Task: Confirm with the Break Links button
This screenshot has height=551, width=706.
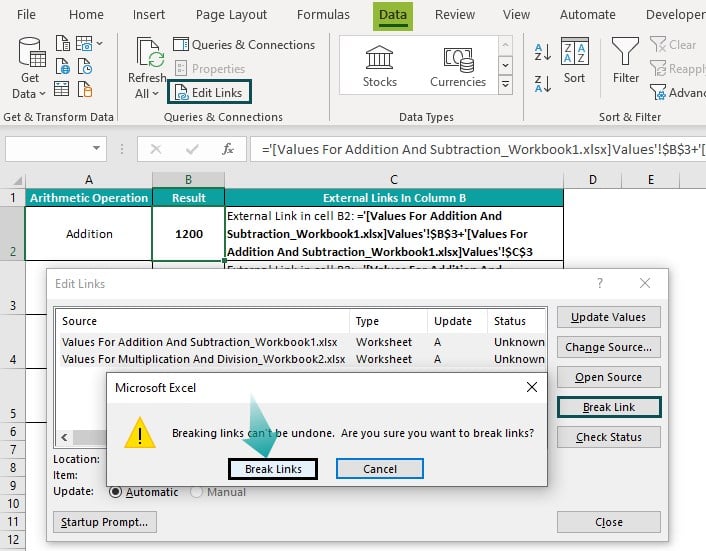Action: pos(273,469)
